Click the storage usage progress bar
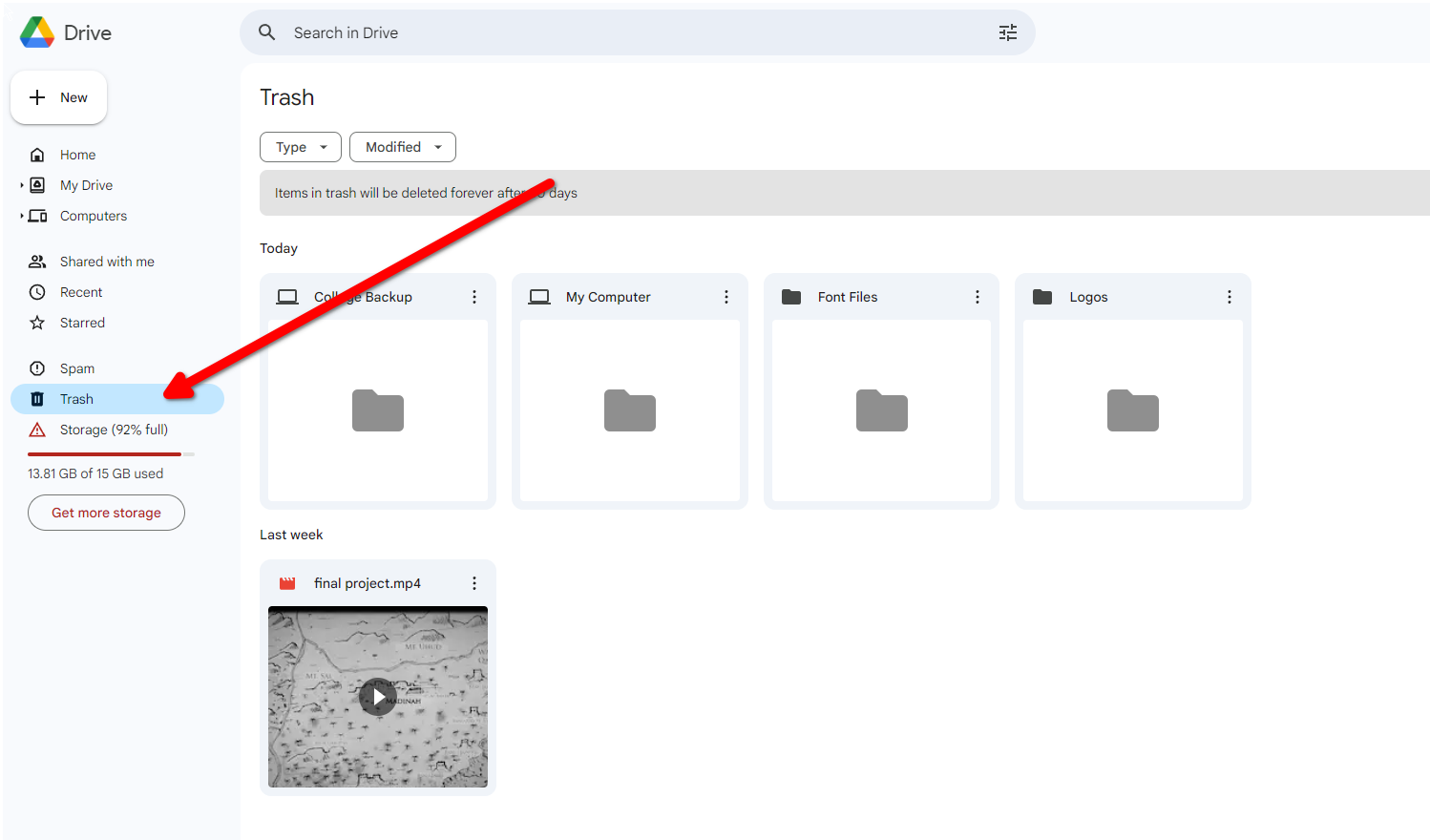Screen dimensions: 1430x840 pyautogui.click(x=111, y=454)
